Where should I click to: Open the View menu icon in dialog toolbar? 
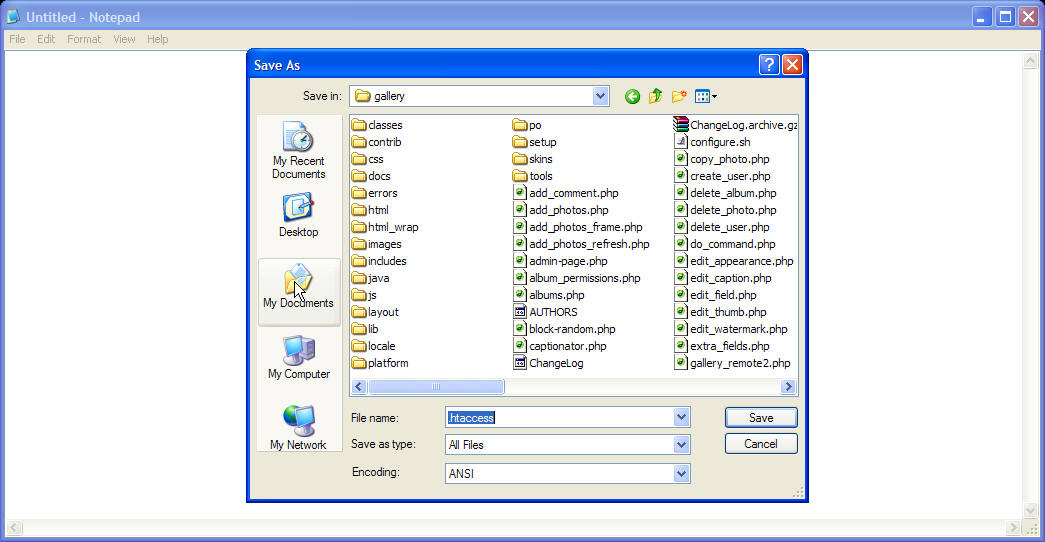pos(706,97)
